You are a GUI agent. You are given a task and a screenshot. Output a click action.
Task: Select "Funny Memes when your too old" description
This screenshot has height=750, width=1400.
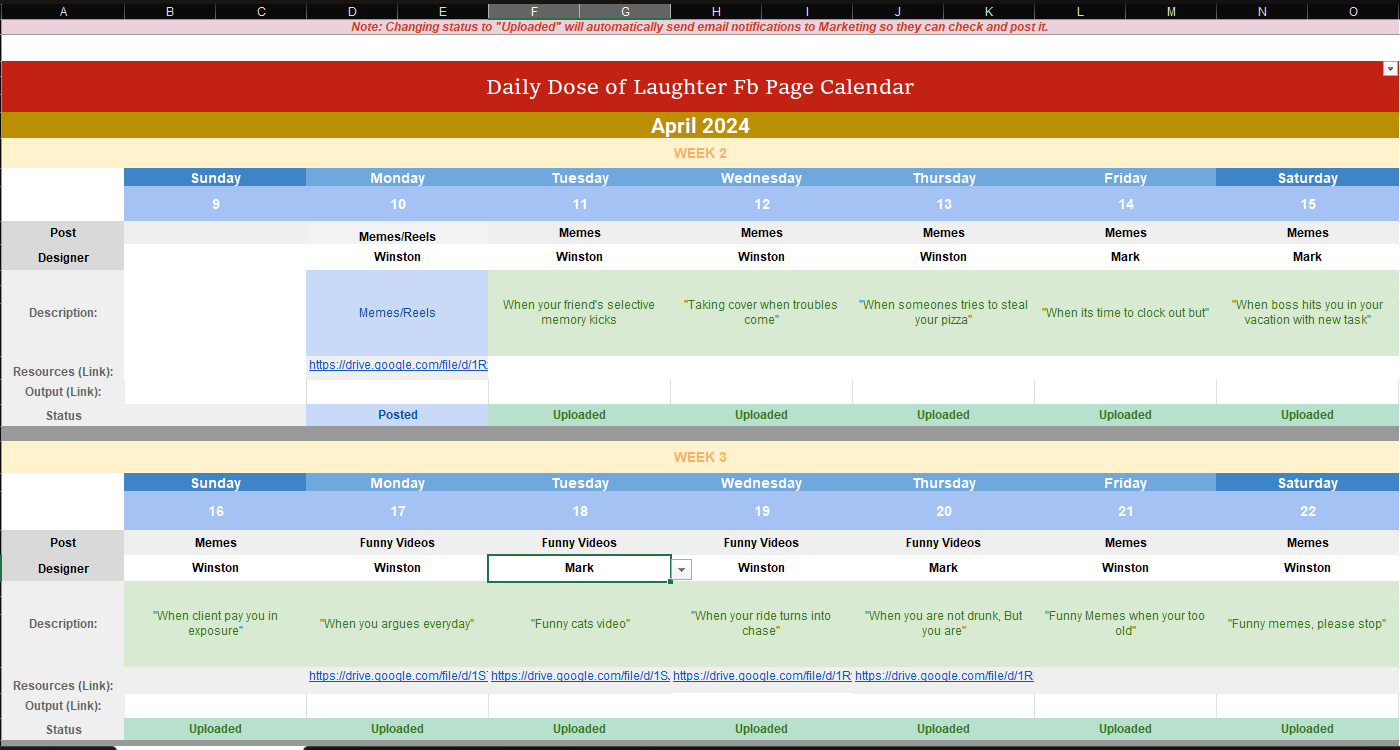pos(1126,624)
